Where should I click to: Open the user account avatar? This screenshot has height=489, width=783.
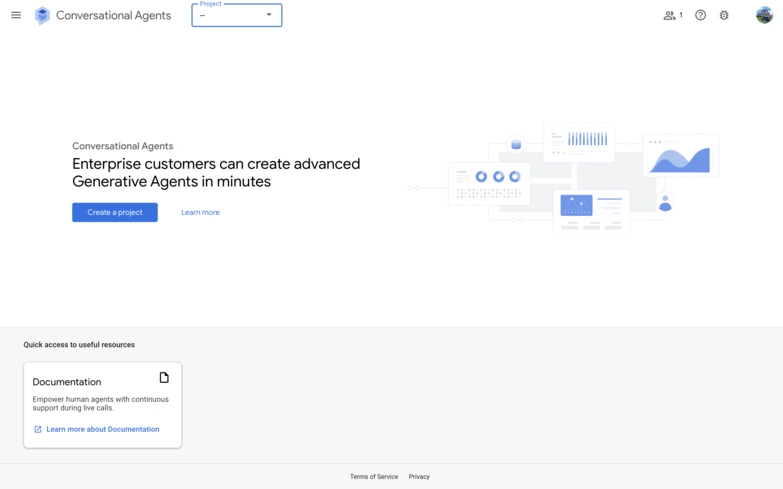[x=764, y=15]
